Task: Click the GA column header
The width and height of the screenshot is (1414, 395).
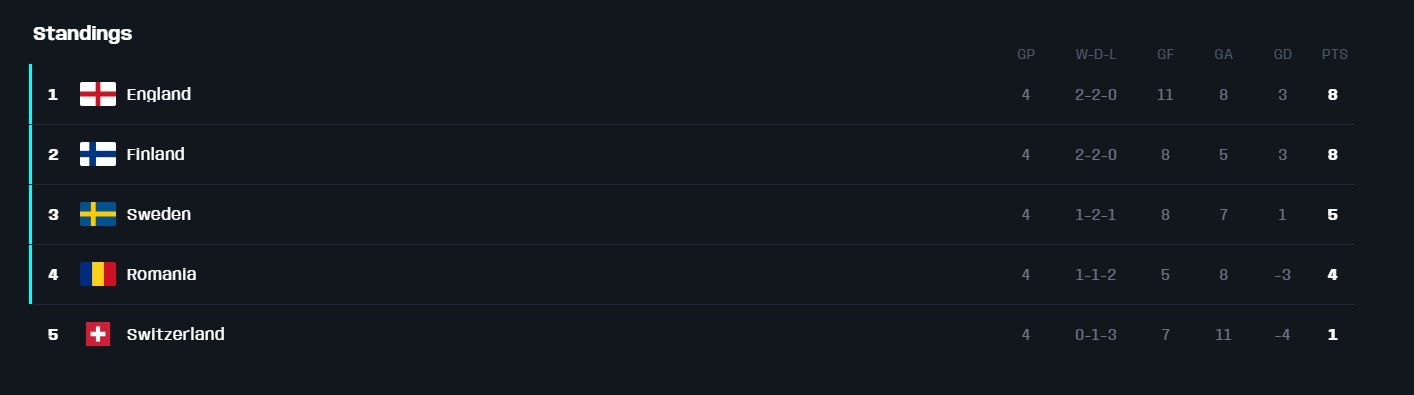Action: [x=1223, y=54]
